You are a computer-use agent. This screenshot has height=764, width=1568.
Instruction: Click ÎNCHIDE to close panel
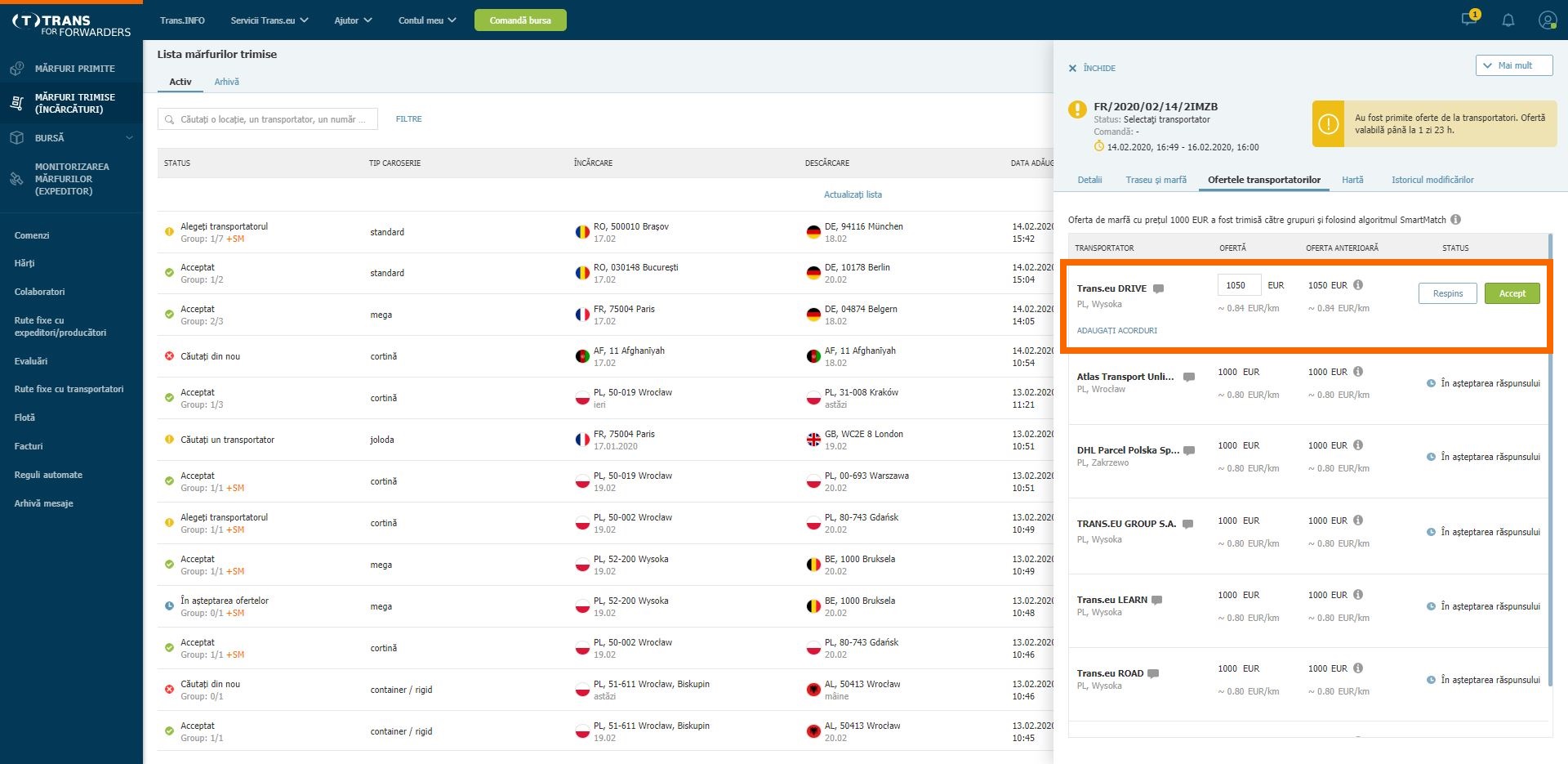click(x=1099, y=69)
